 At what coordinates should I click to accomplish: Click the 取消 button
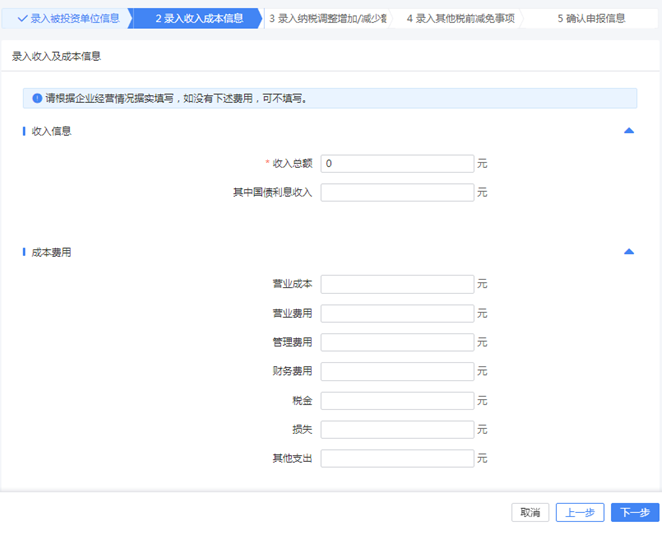pyautogui.click(x=530, y=512)
